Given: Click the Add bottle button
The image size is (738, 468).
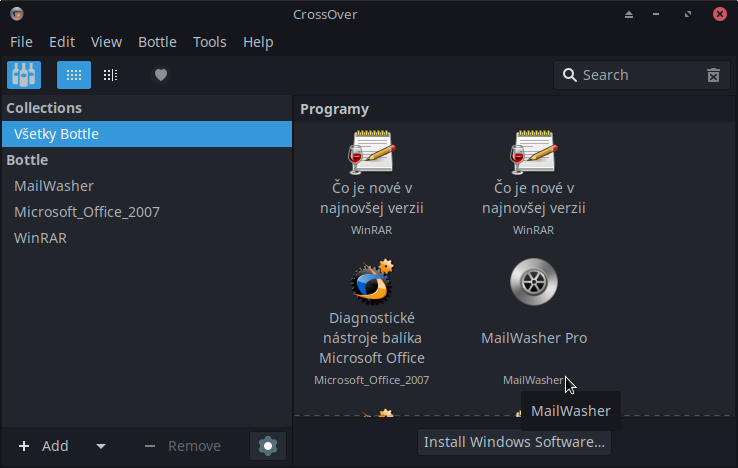Looking at the screenshot, I should [44, 446].
